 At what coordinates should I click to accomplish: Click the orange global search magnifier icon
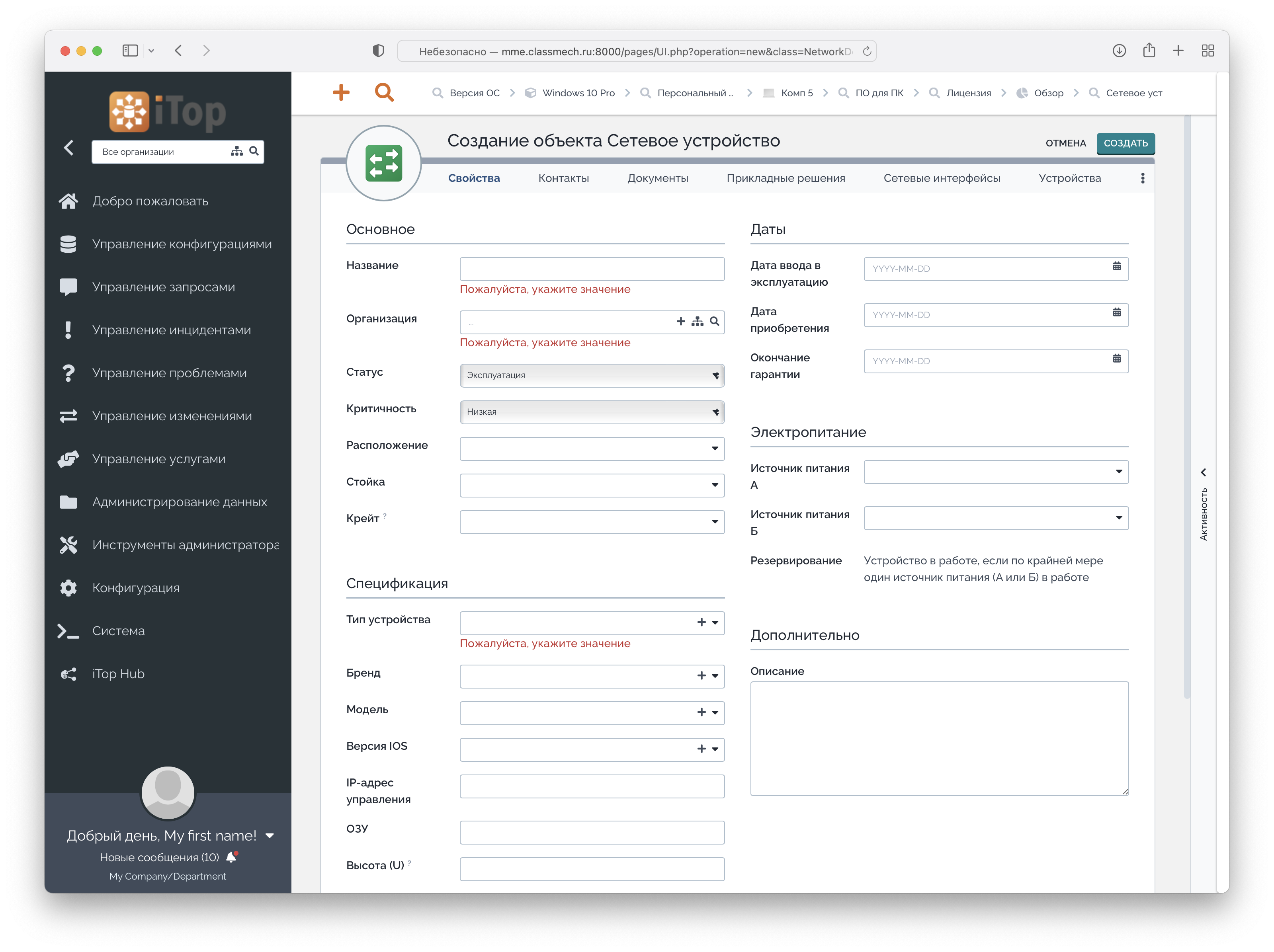coord(384,92)
